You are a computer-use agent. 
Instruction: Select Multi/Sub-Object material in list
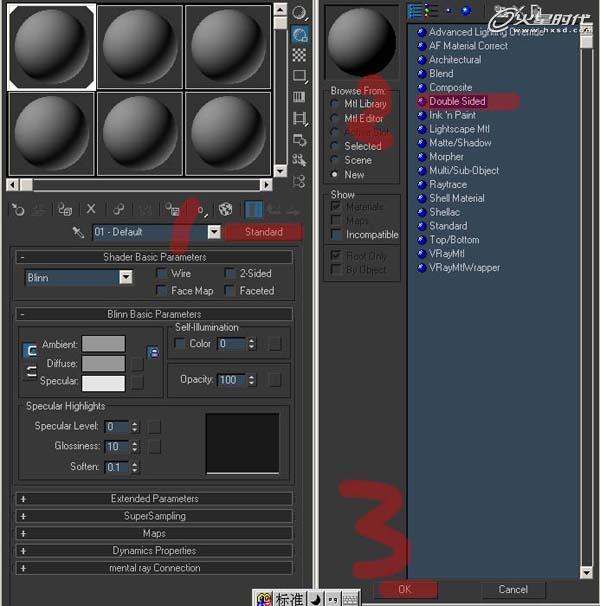click(464, 170)
